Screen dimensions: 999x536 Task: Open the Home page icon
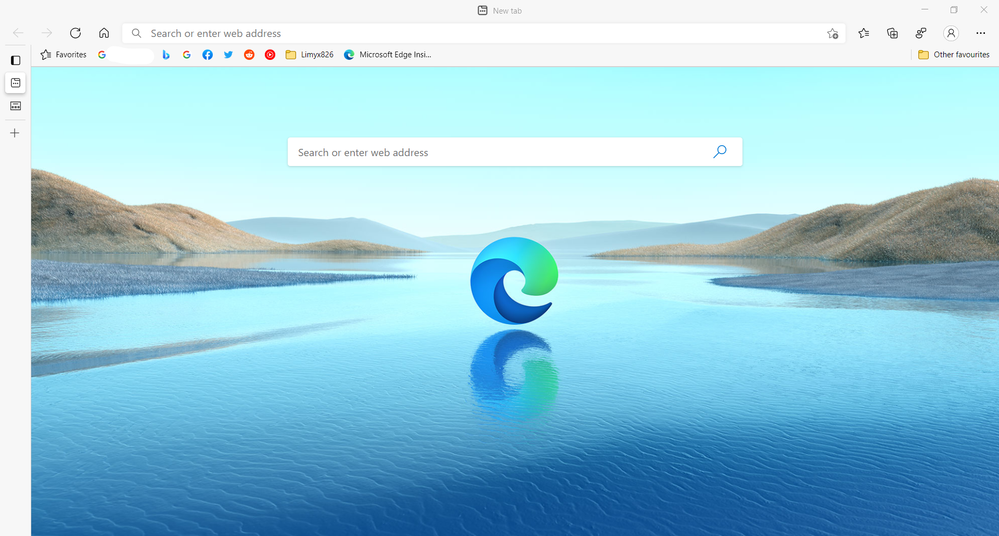104,33
